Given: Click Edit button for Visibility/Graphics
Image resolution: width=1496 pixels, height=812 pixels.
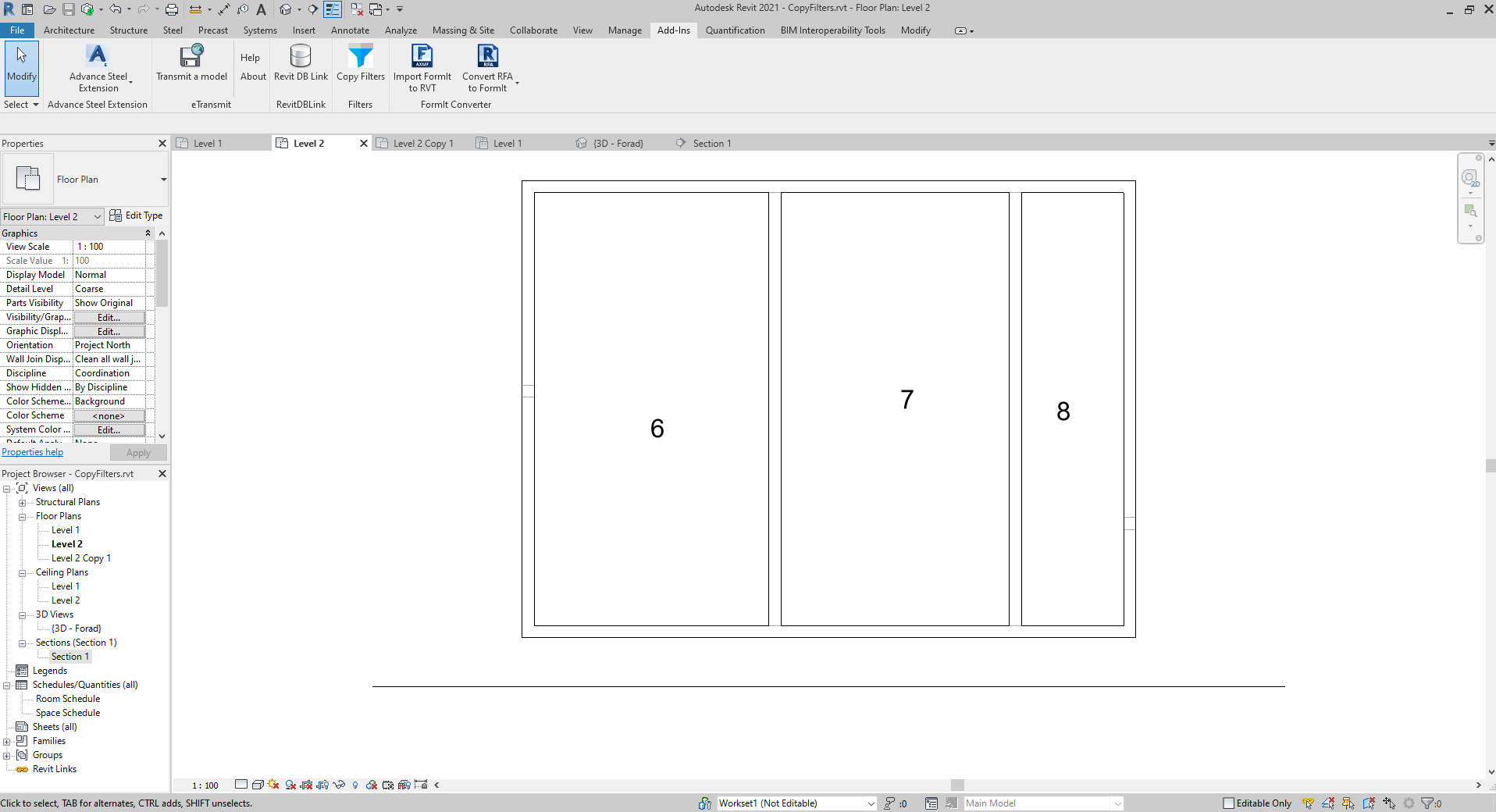Looking at the screenshot, I should tap(109, 318).
